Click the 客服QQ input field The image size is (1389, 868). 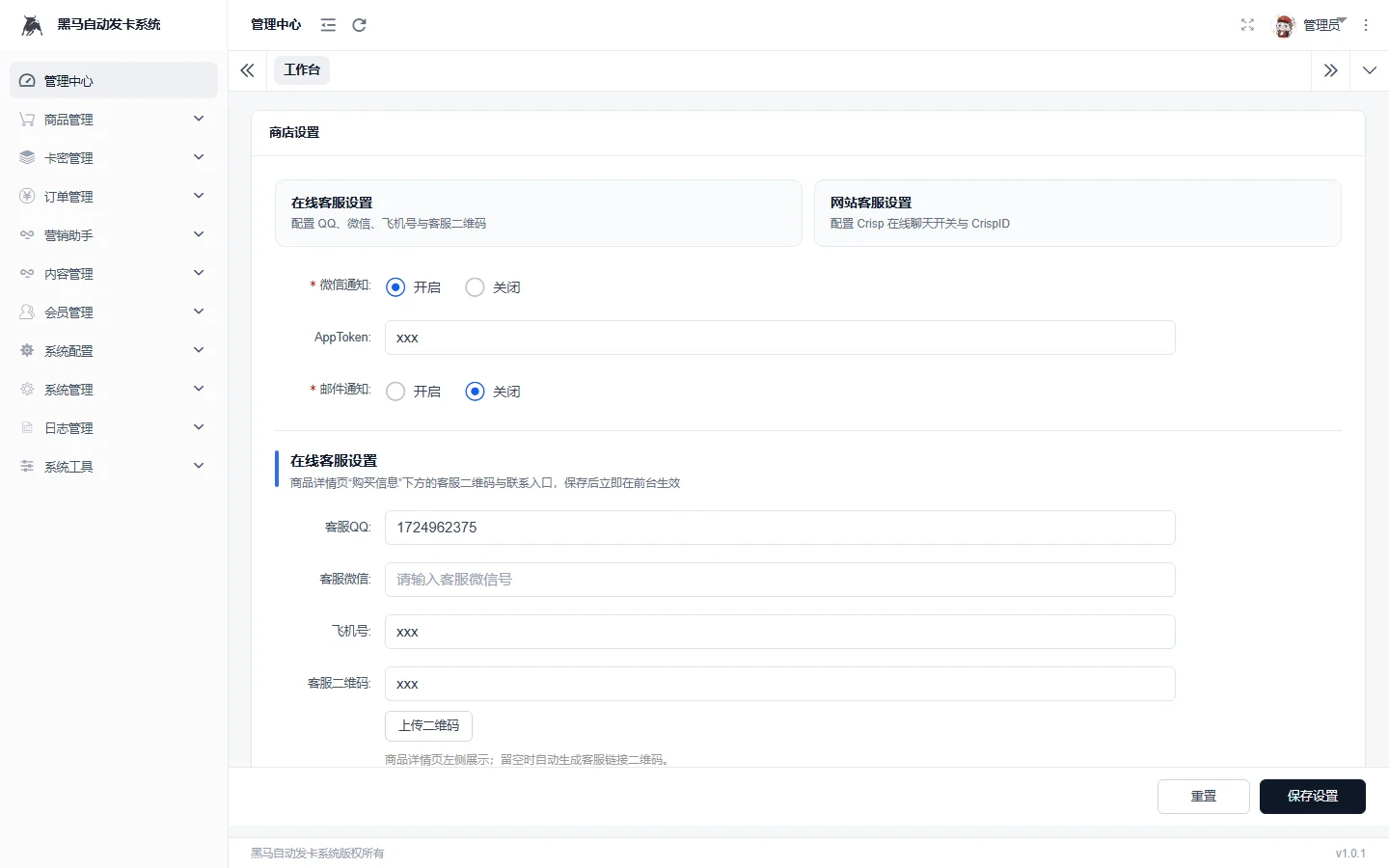coord(779,528)
